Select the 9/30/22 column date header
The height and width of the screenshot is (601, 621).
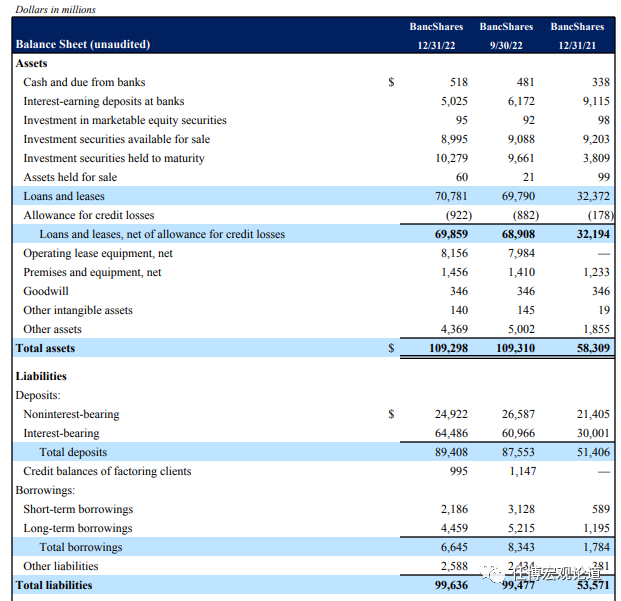tap(506, 46)
